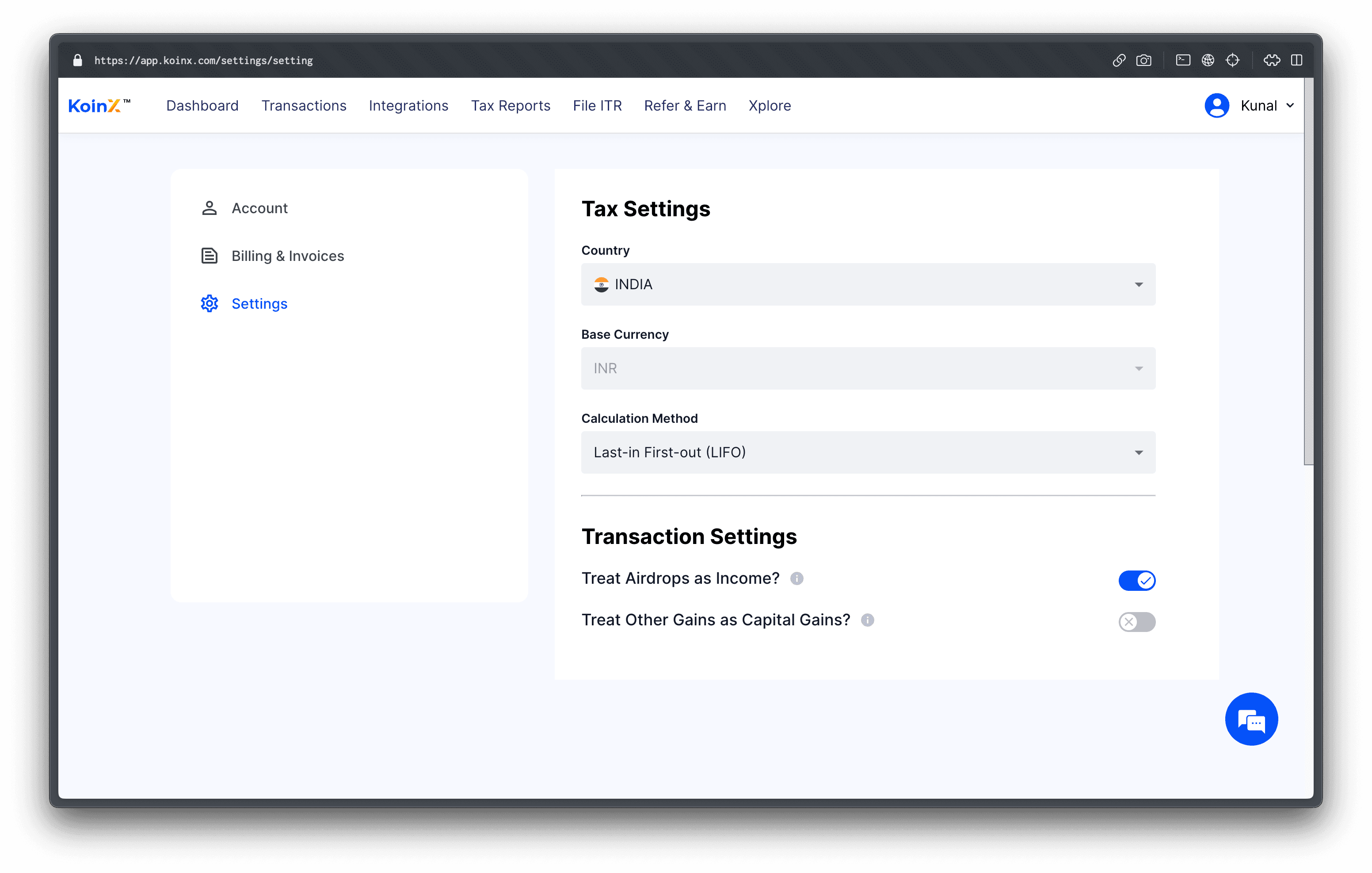Expand the Base Currency INR dropdown

click(1140, 368)
